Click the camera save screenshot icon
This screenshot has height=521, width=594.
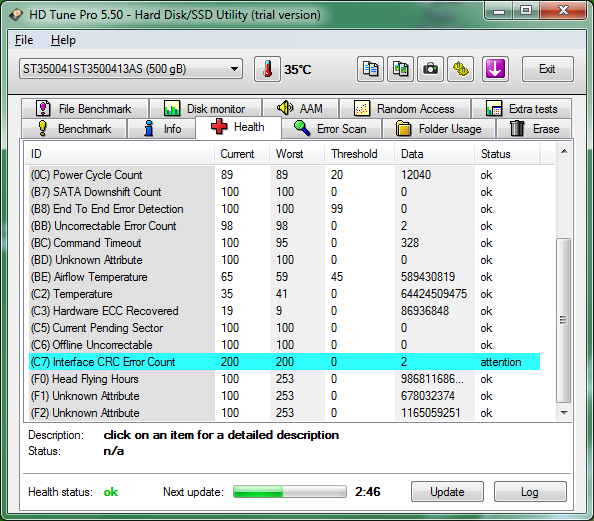pos(430,69)
